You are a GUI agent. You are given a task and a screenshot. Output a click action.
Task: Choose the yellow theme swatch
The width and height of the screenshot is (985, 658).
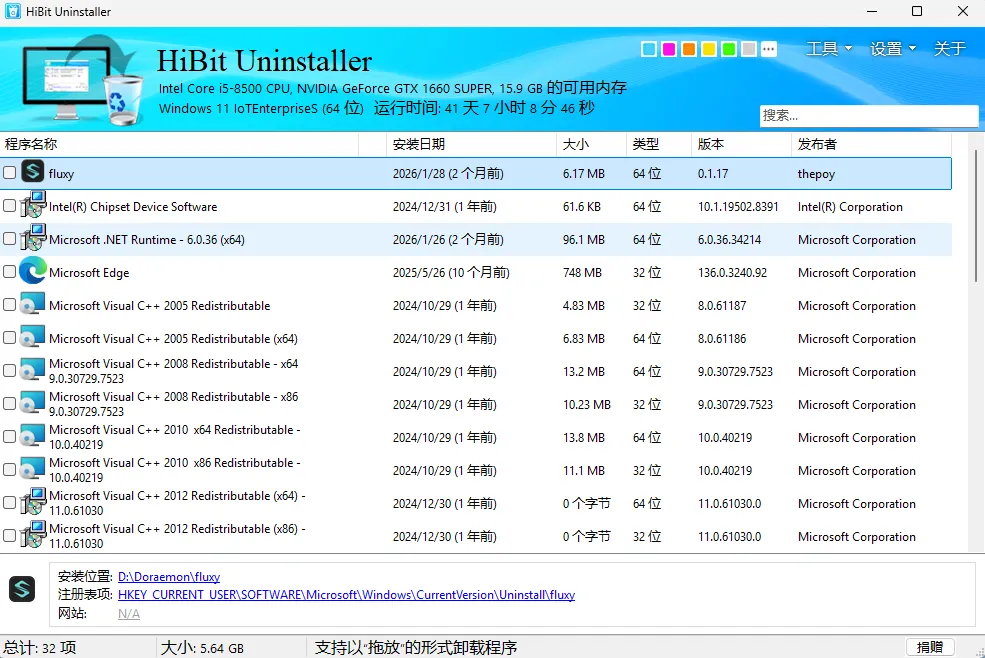coord(709,49)
